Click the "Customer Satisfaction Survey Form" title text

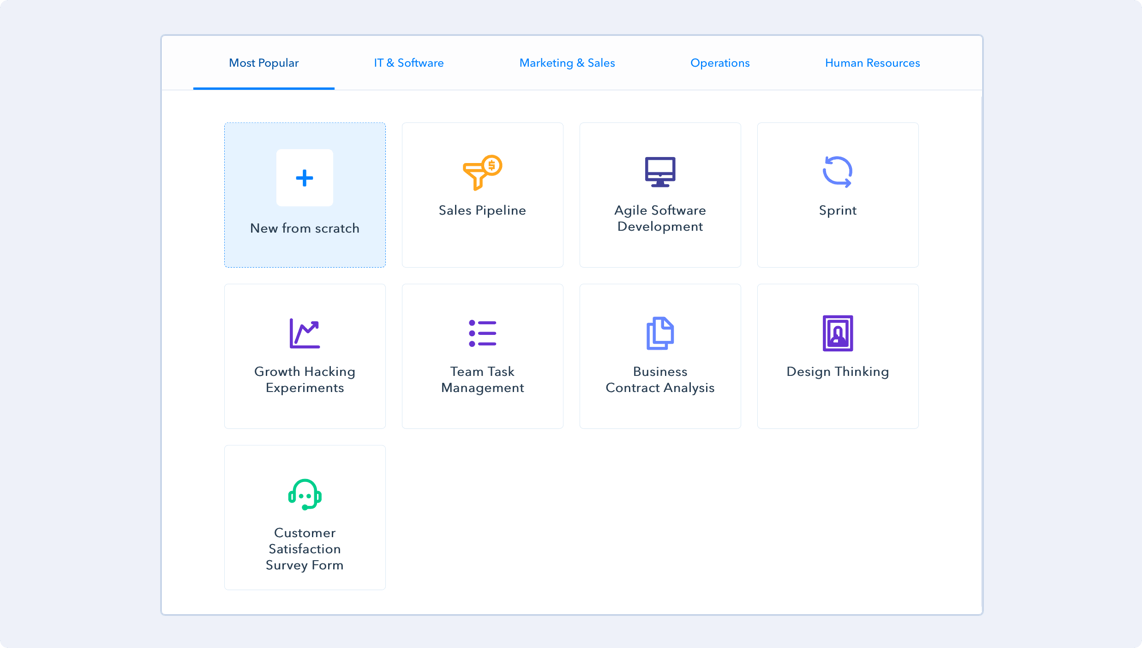(x=304, y=549)
